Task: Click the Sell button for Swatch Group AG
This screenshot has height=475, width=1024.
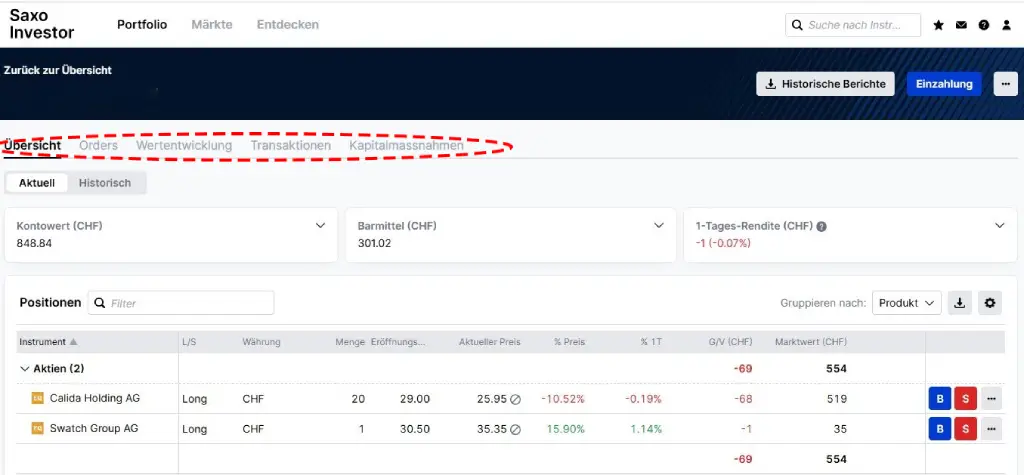Action: coord(965,429)
